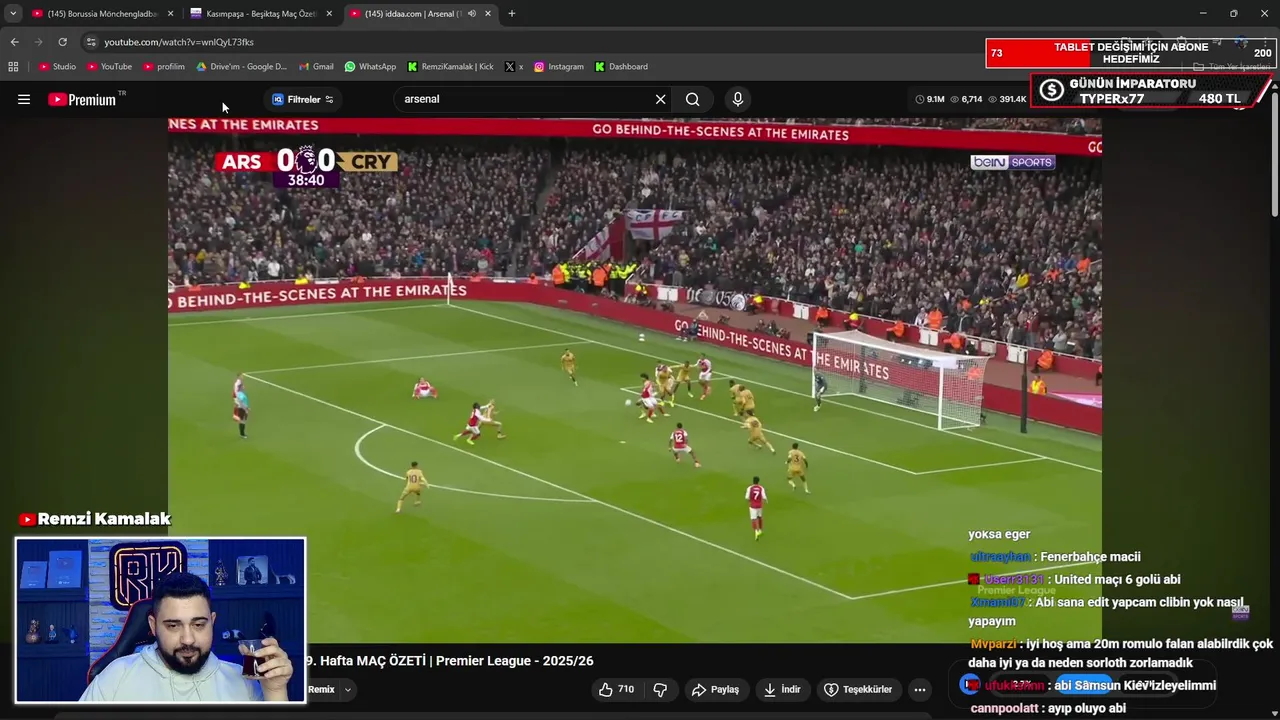1280x720 pixels.
Task: Open the three-dot more actions menu
Action: (x=920, y=689)
